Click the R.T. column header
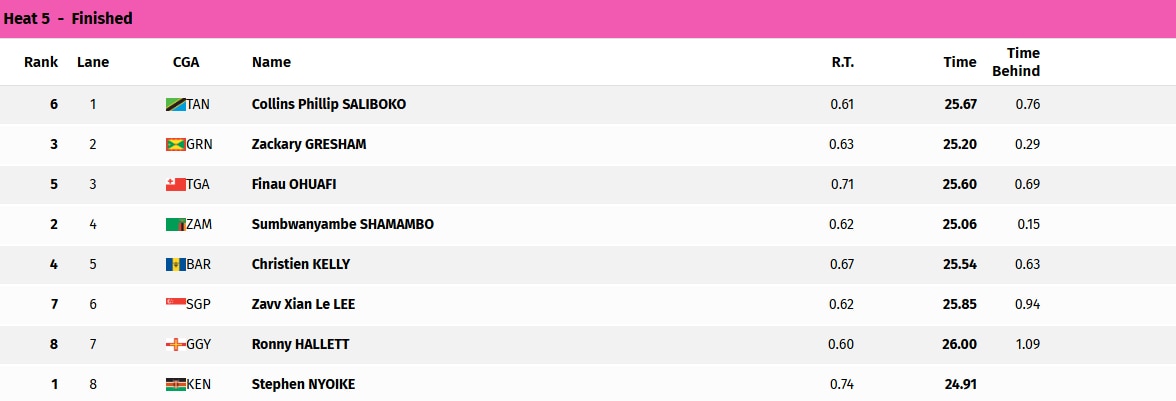 click(x=843, y=62)
